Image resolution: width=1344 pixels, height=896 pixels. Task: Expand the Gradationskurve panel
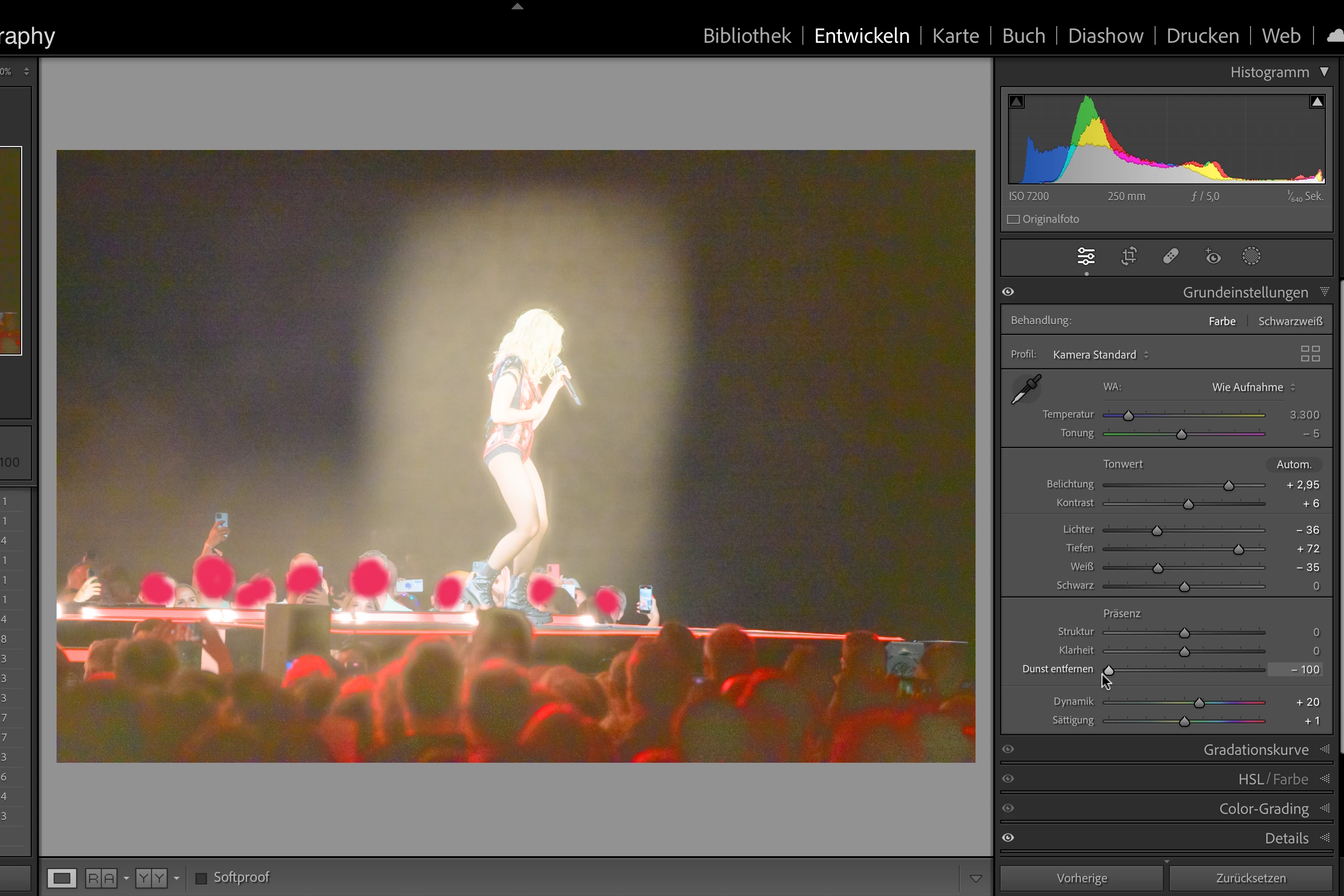coord(1255,750)
